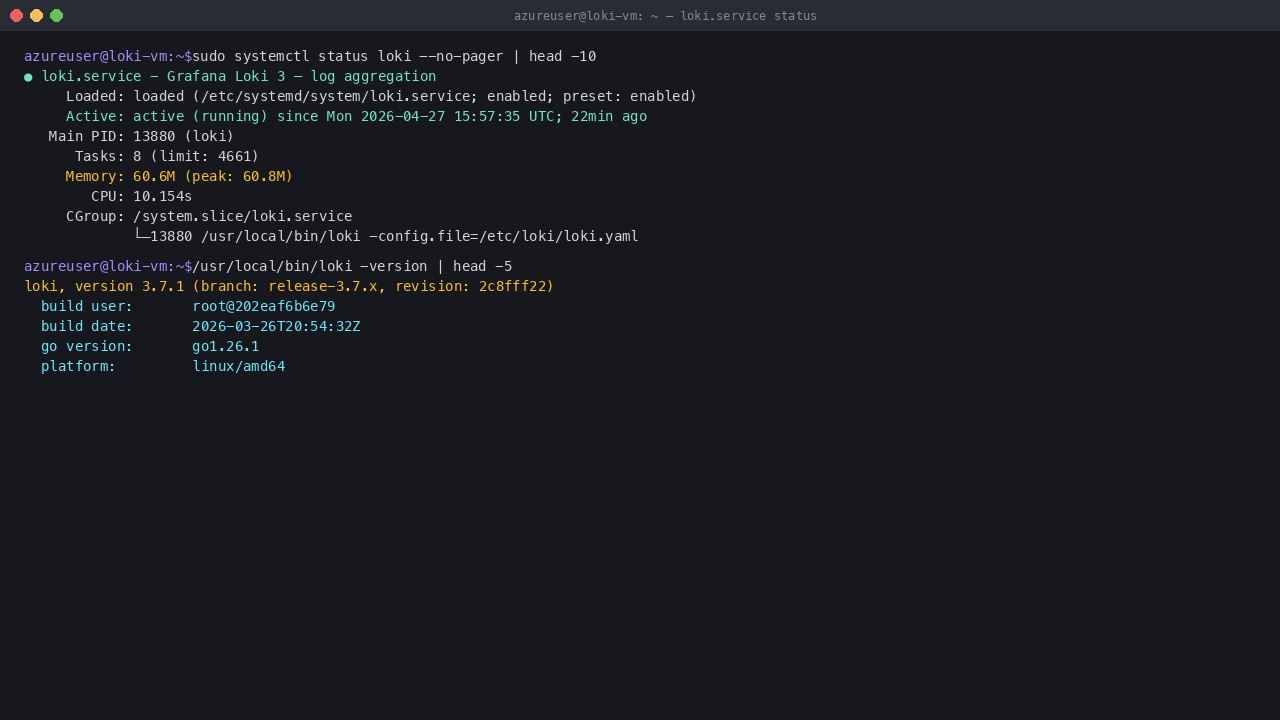Viewport: 1280px width, 720px height.
Task: Click the value '2026-03-26T20:54:32Z'
Action: pyautogui.click(x=276, y=326)
